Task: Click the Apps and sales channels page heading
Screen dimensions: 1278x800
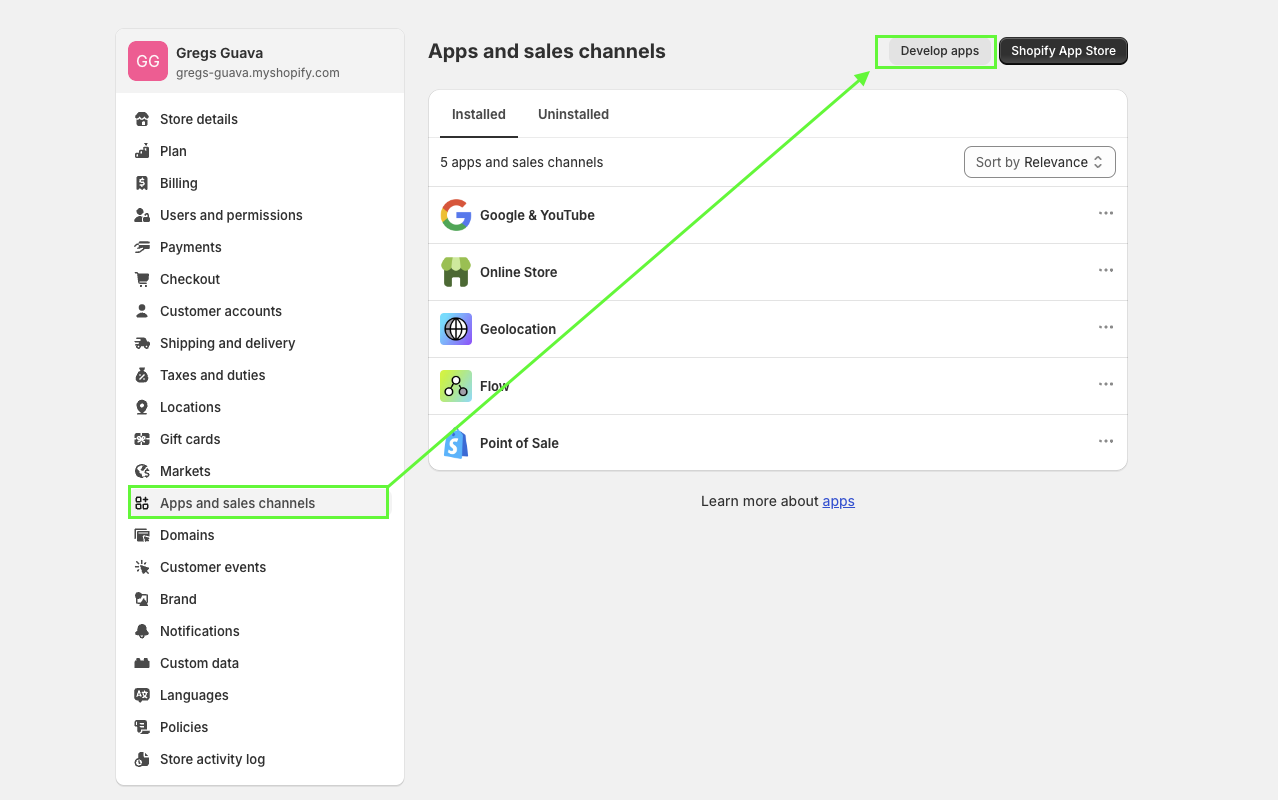Action: coord(547,51)
